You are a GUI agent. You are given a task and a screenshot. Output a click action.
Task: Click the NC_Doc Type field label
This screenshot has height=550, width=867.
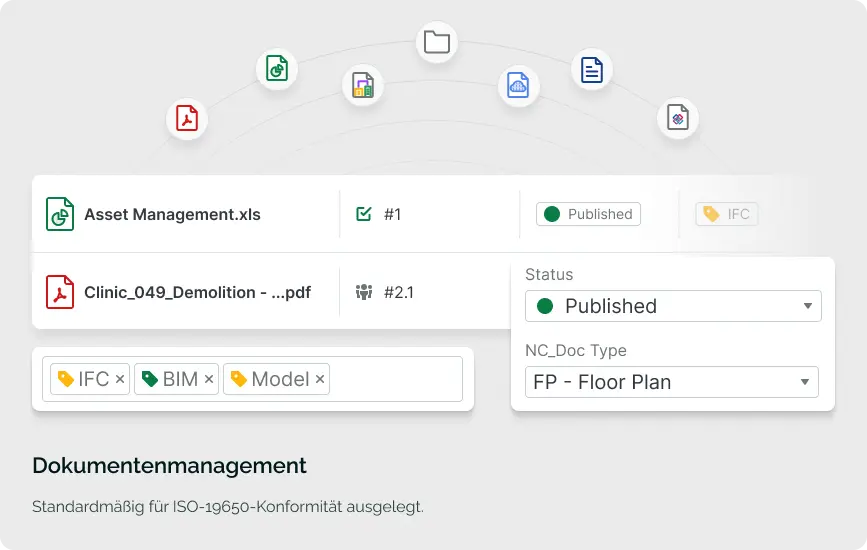pyautogui.click(x=576, y=351)
